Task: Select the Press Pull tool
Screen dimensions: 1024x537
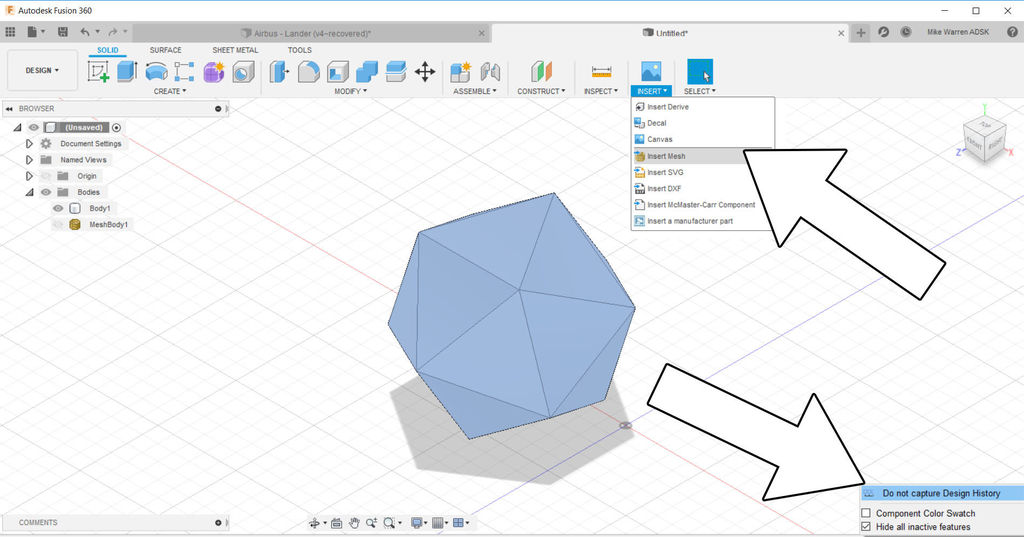Action: coord(280,71)
